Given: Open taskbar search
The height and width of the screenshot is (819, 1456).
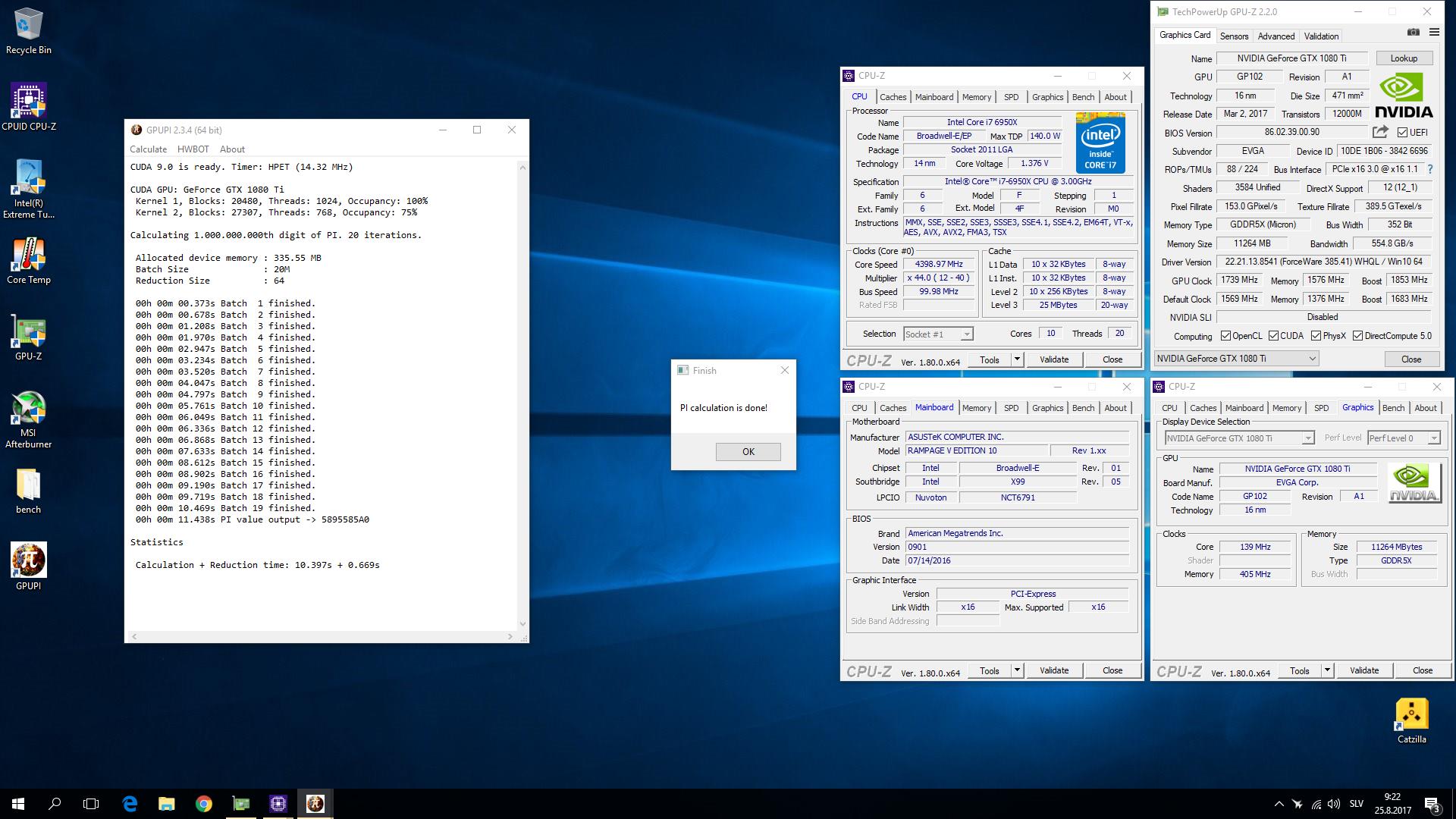Looking at the screenshot, I should pyautogui.click(x=55, y=804).
